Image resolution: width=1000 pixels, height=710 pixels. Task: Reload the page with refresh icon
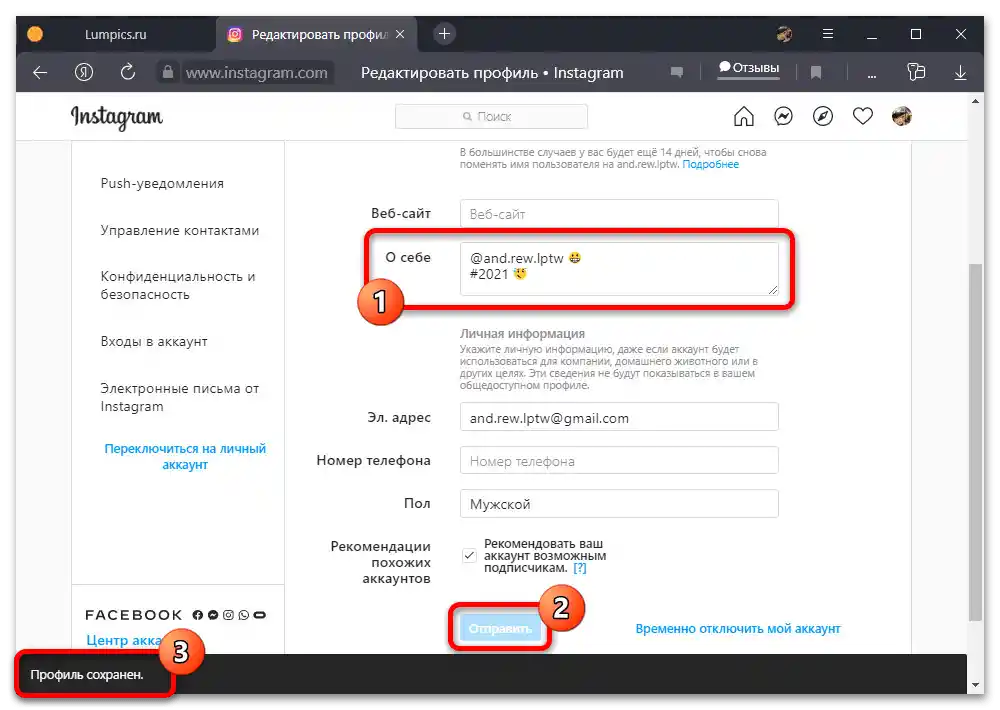point(128,72)
